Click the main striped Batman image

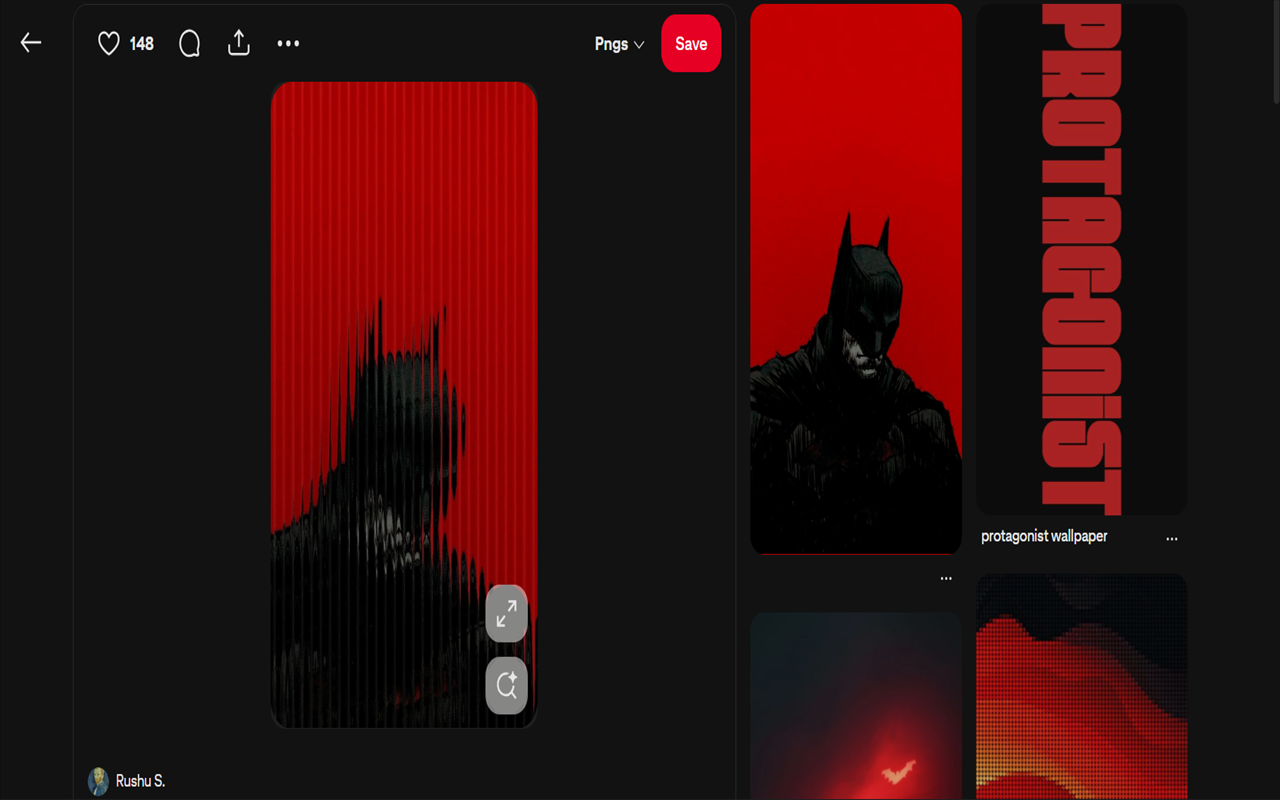tap(404, 405)
